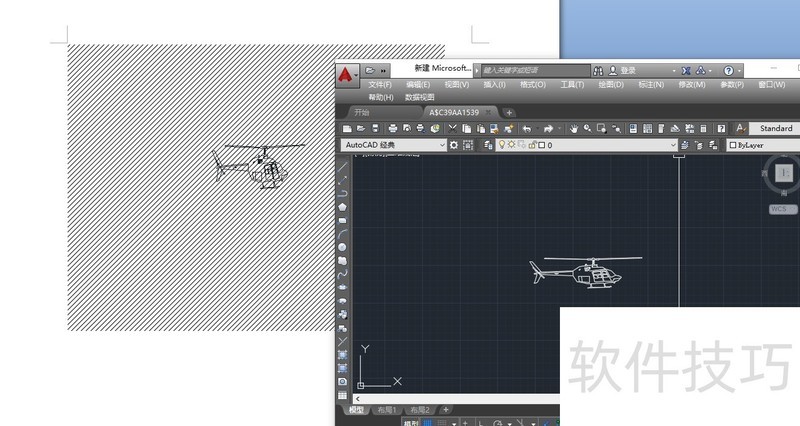Toggle the grid display in status bar

click(x=429, y=422)
